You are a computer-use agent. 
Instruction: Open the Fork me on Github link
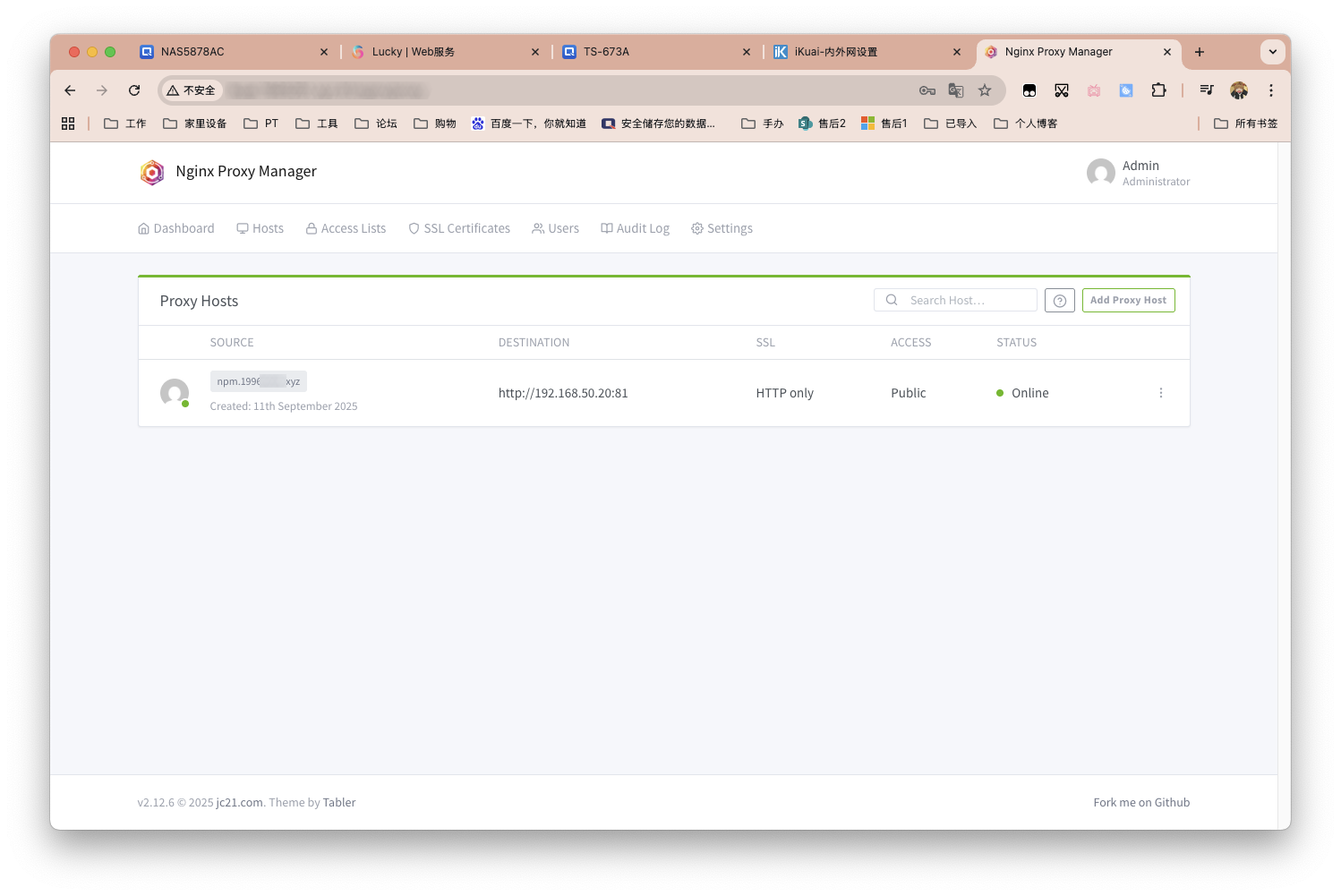coord(1140,803)
